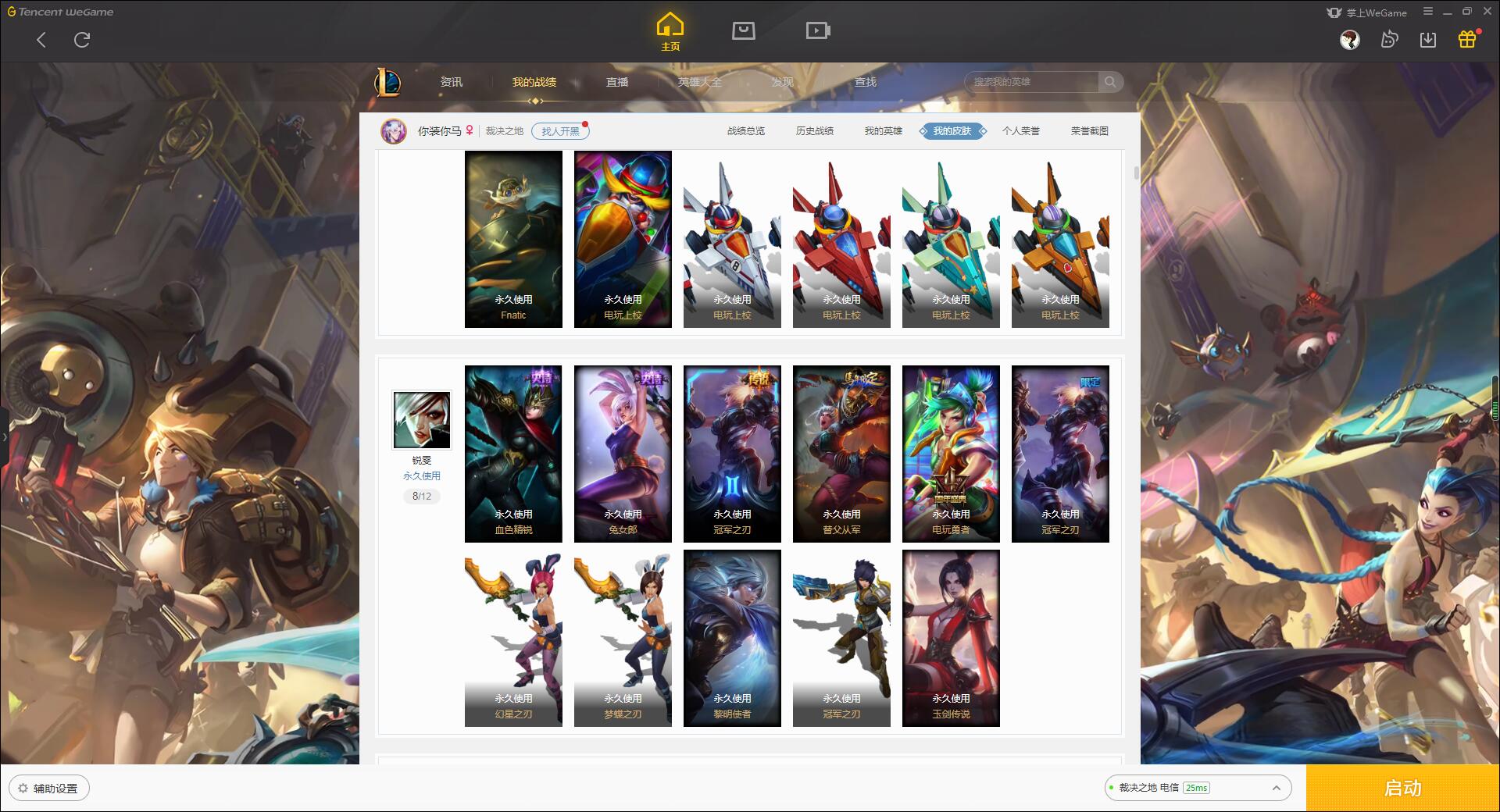Select the 个人荣誉 sub-tab

click(x=1021, y=131)
